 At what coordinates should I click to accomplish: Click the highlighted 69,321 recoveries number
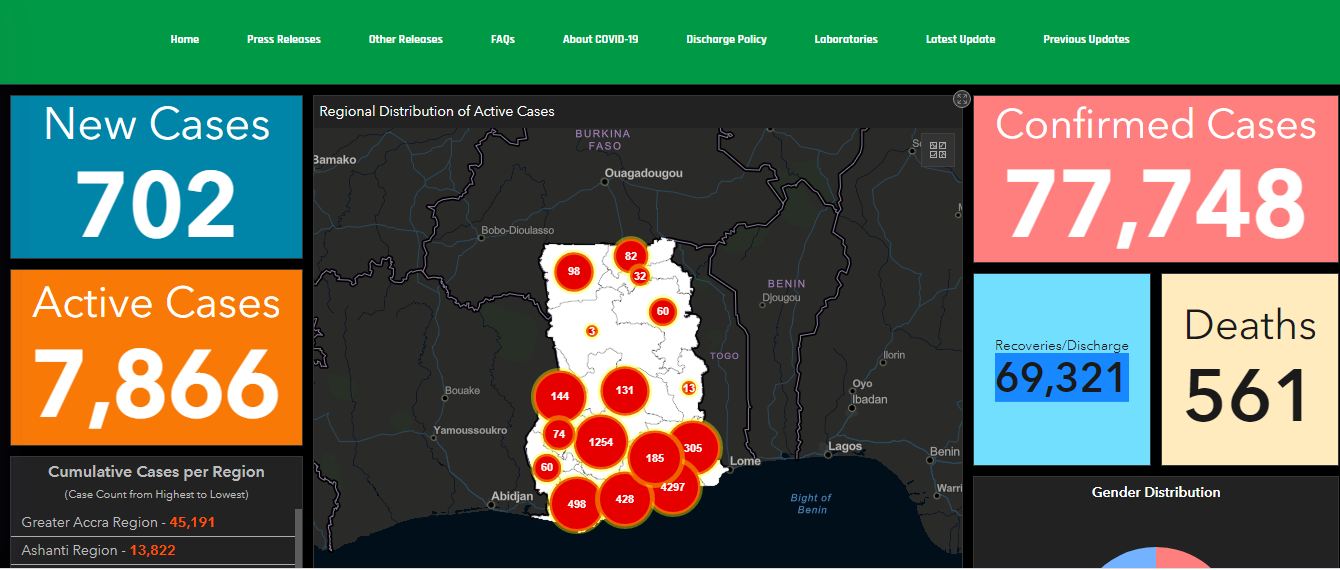(1061, 378)
